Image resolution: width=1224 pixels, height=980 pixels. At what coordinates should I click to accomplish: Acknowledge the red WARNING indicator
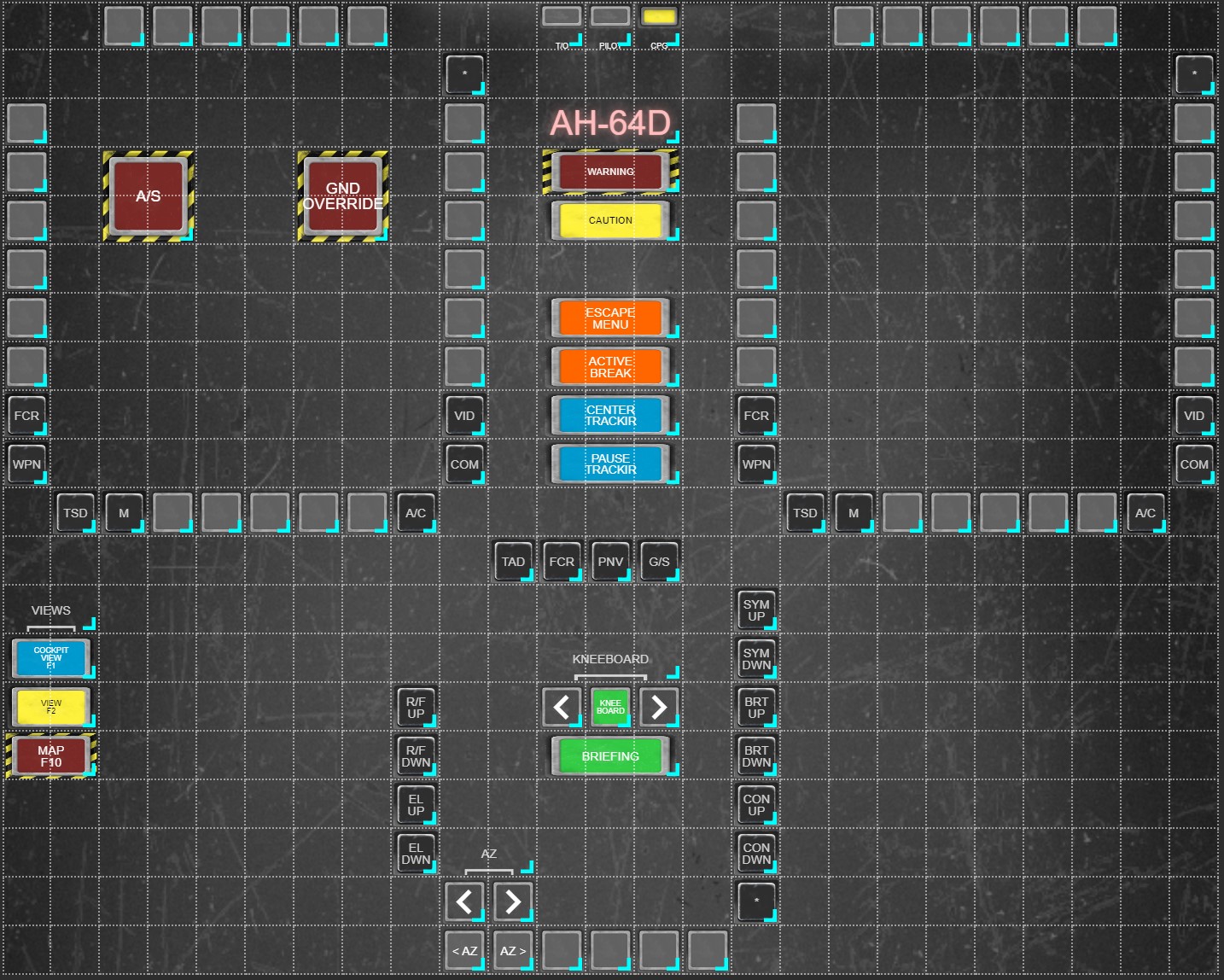[610, 172]
